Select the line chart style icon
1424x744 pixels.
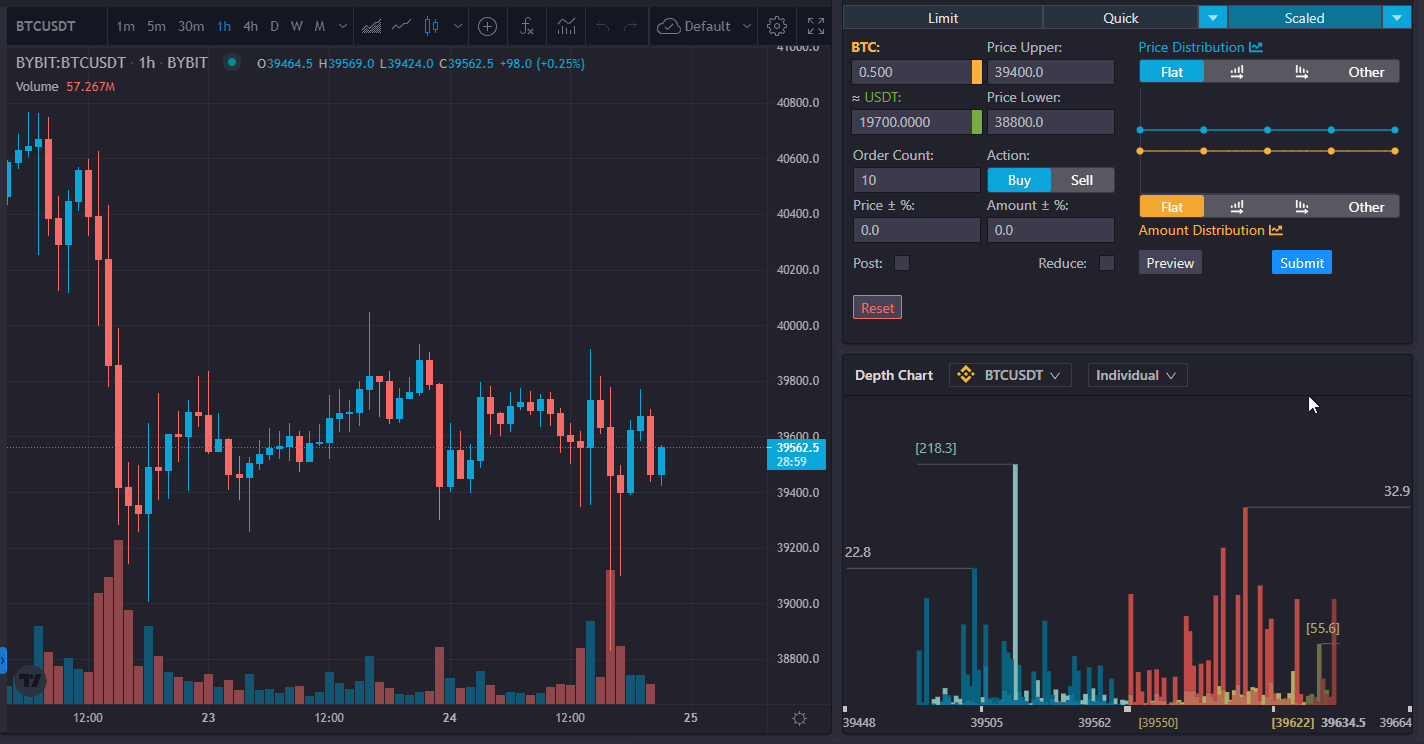(x=401, y=26)
